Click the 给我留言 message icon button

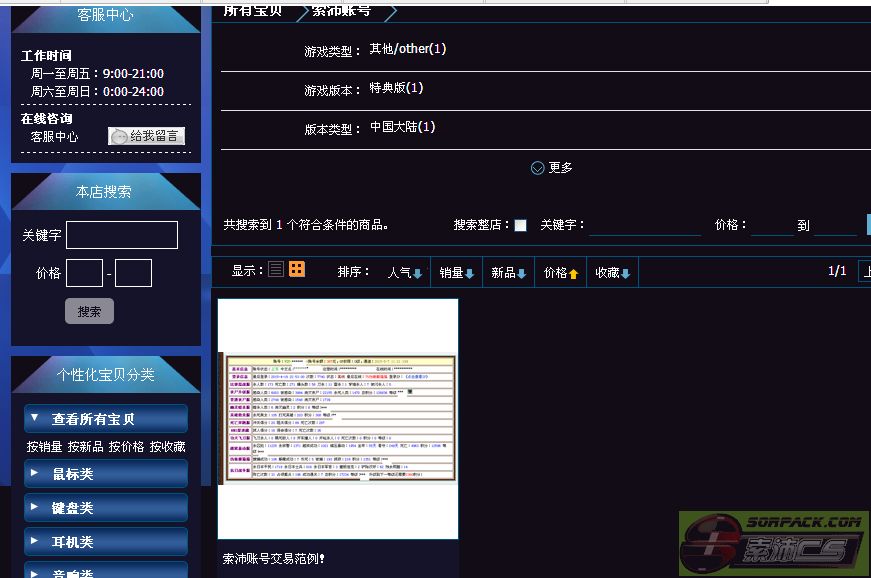pos(147,136)
